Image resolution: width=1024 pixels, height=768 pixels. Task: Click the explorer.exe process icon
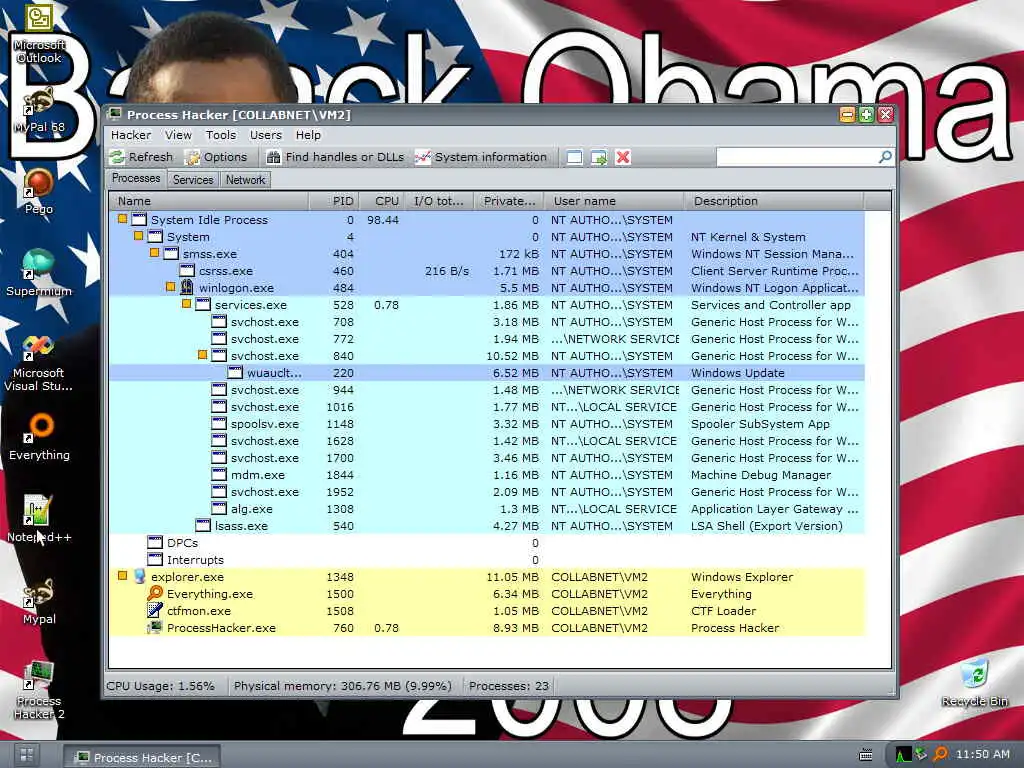coord(139,576)
